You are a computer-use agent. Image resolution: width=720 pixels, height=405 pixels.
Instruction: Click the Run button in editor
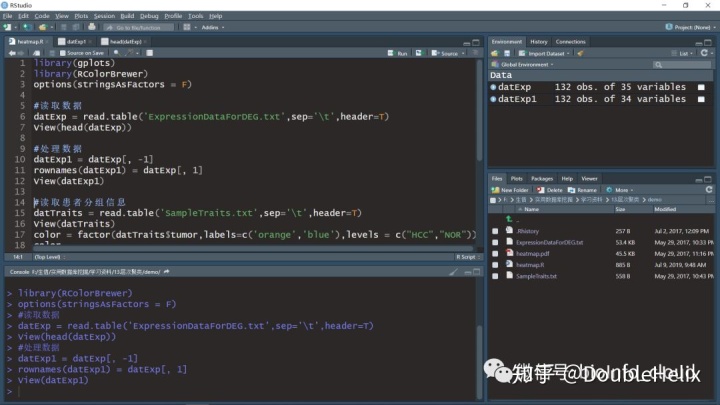coord(398,53)
